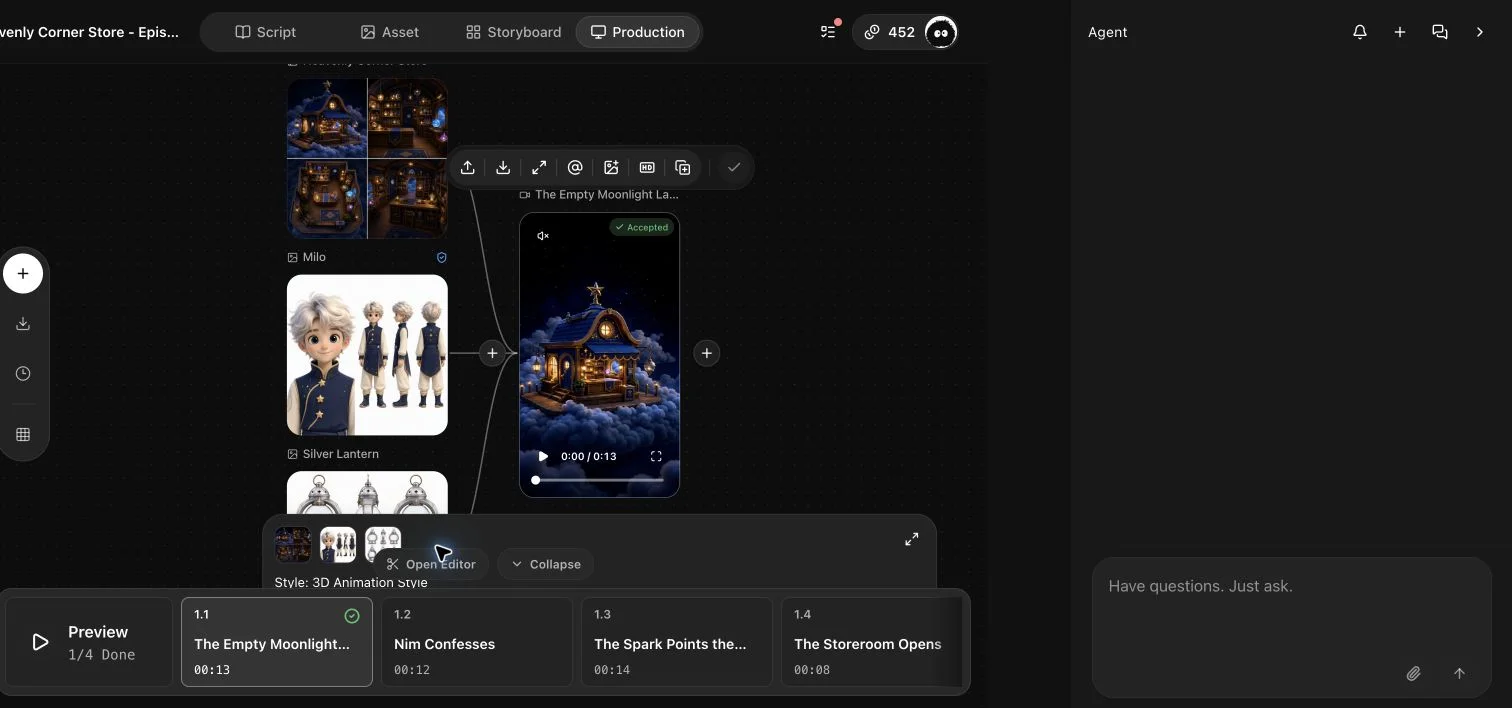Open the history clock in left sidebar
This screenshot has height=708, width=1512.
[x=23, y=374]
